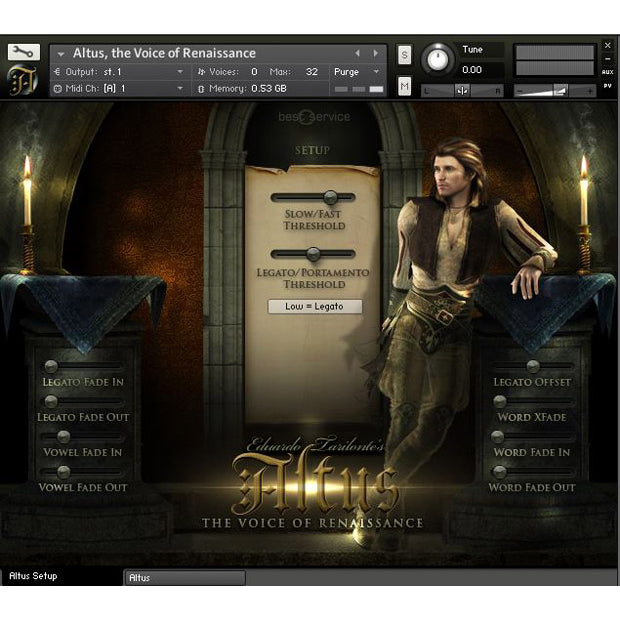The image size is (620, 620).
Task: Switch to the Altus tab
Action: [x=184, y=578]
